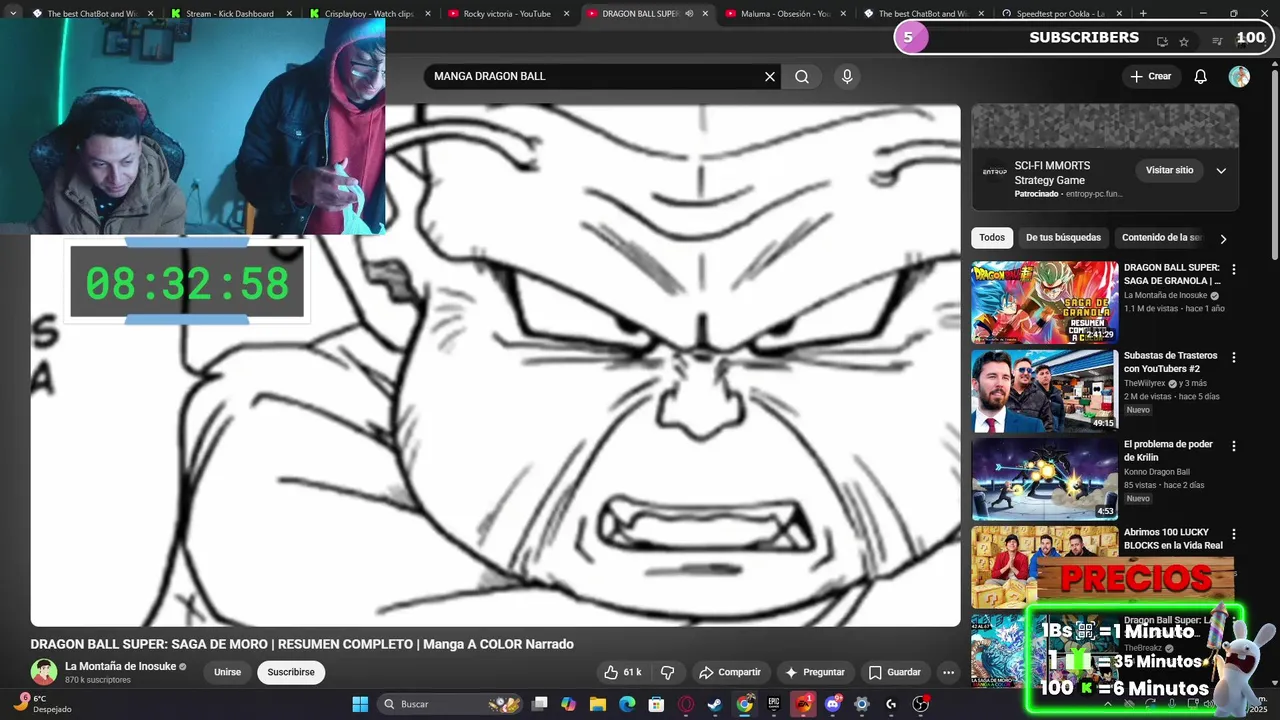Open Windows Start menu

tap(360, 704)
